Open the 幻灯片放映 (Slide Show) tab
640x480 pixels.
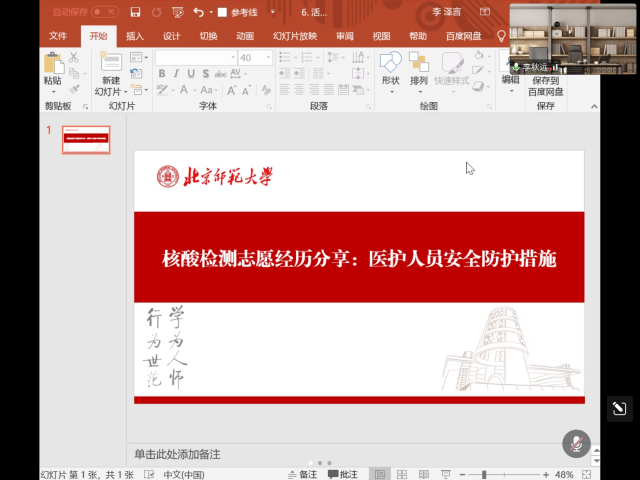click(x=294, y=36)
